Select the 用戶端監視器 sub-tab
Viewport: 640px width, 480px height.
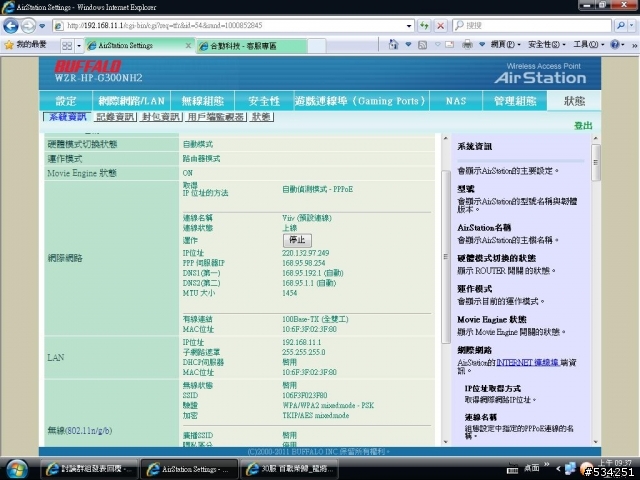point(216,117)
